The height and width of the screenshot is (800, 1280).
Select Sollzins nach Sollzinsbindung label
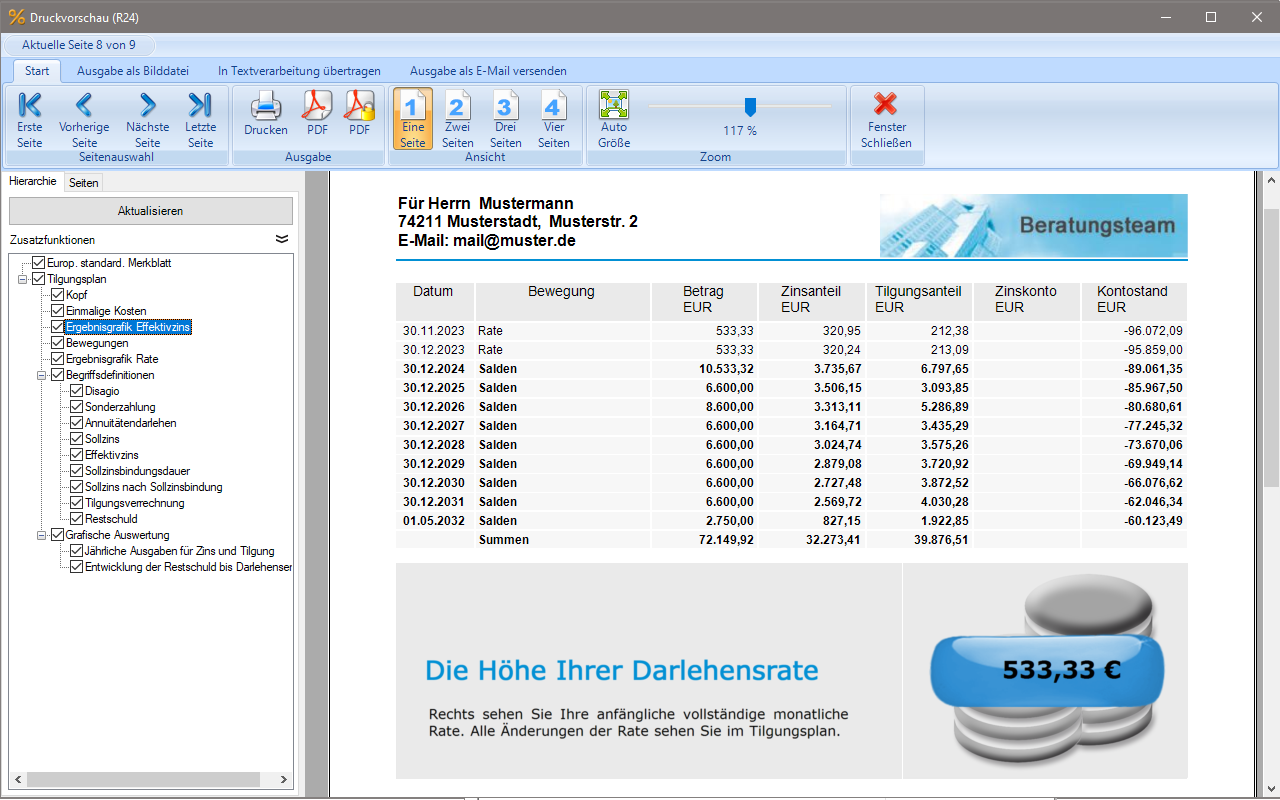(x=154, y=487)
